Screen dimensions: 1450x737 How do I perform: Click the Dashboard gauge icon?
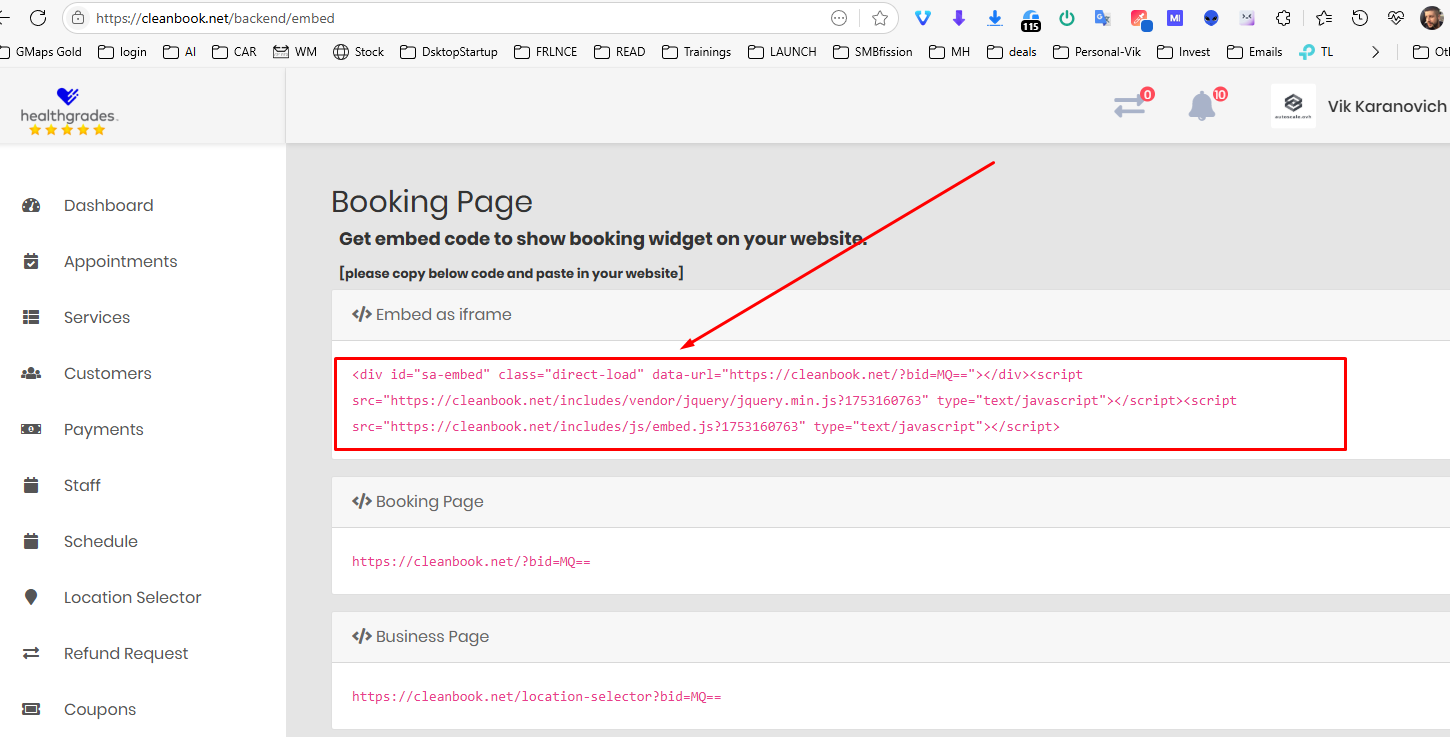point(31,205)
